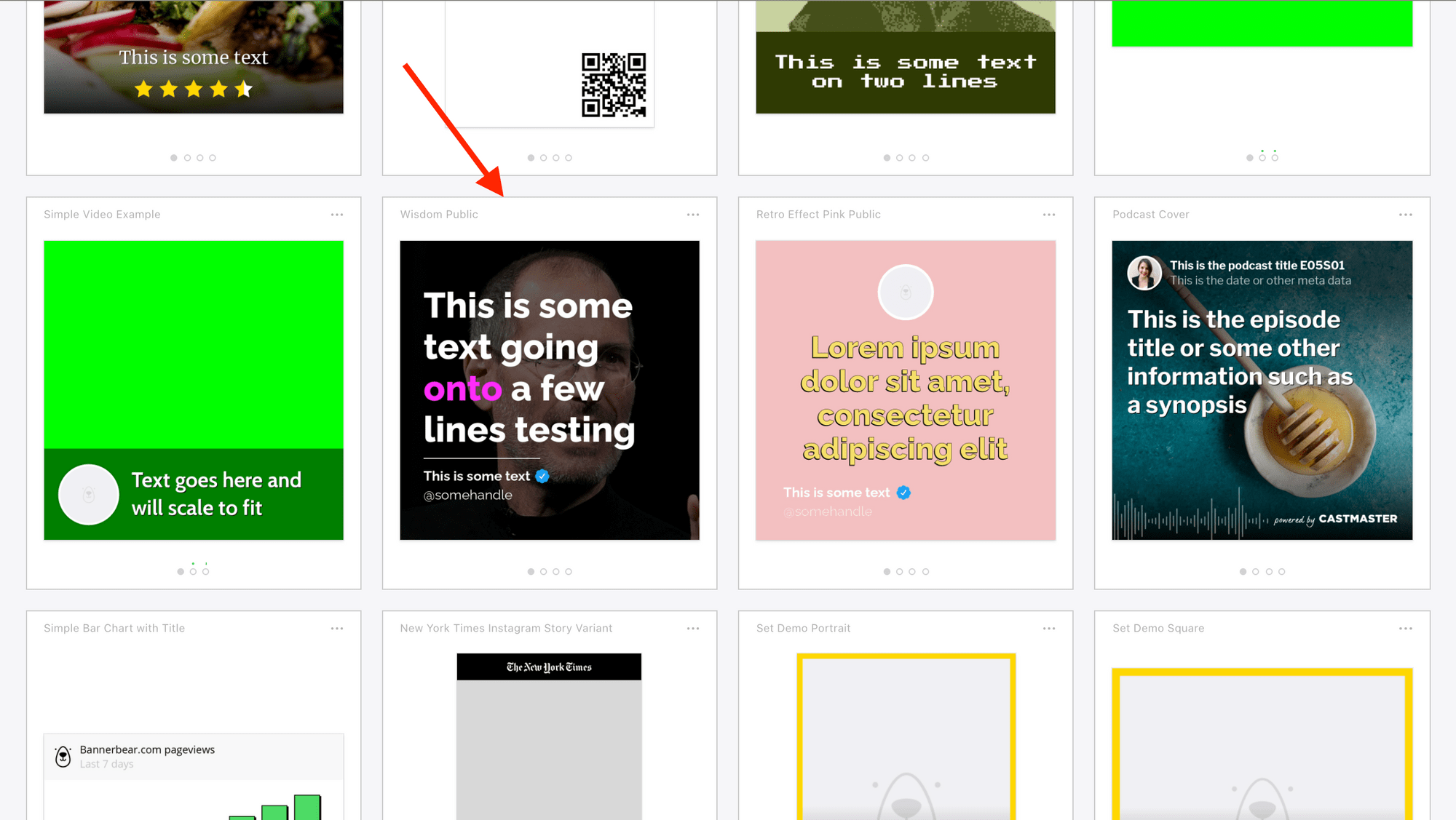Select the verified badge in pink Retro preview
This screenshot has width=1456, height=820.
903,493
